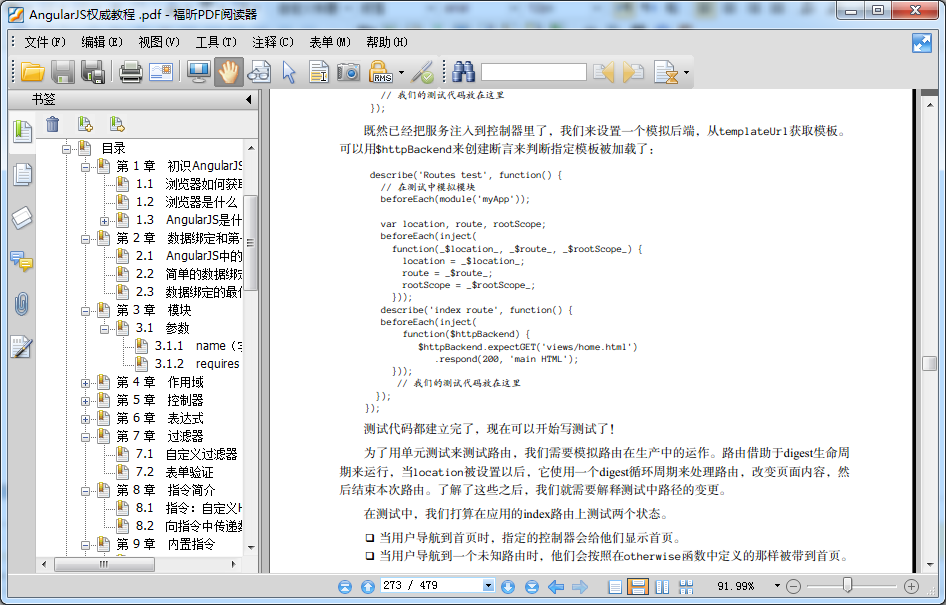Screen dimensions: 946x605
Task: Select bookmark 第 9 章 内置指令
Action: 166,544
